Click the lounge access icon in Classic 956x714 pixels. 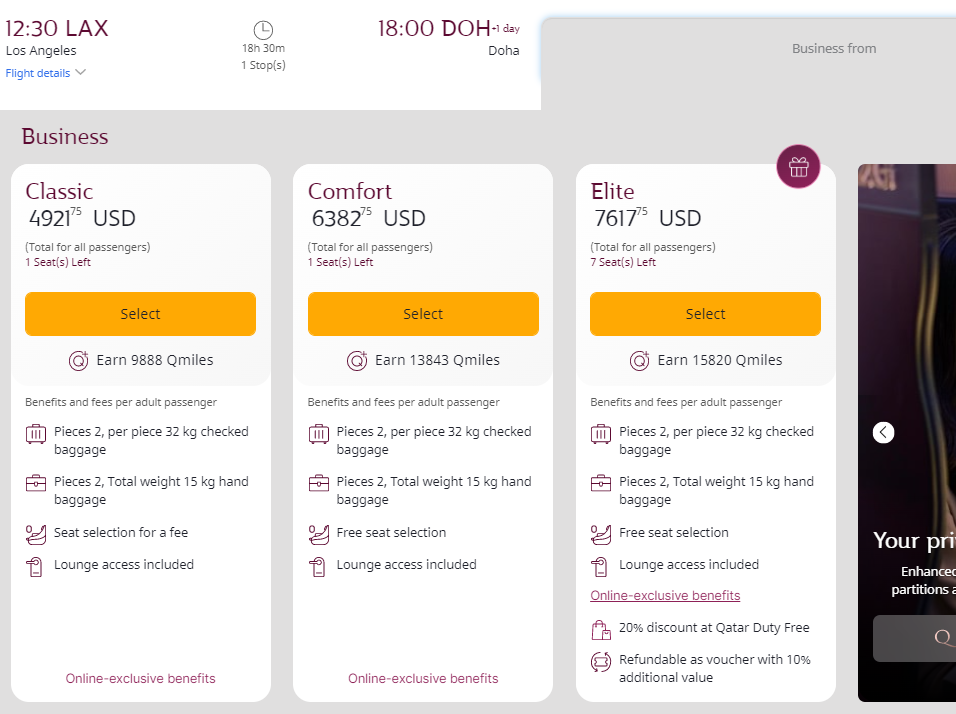coord(36,567)
